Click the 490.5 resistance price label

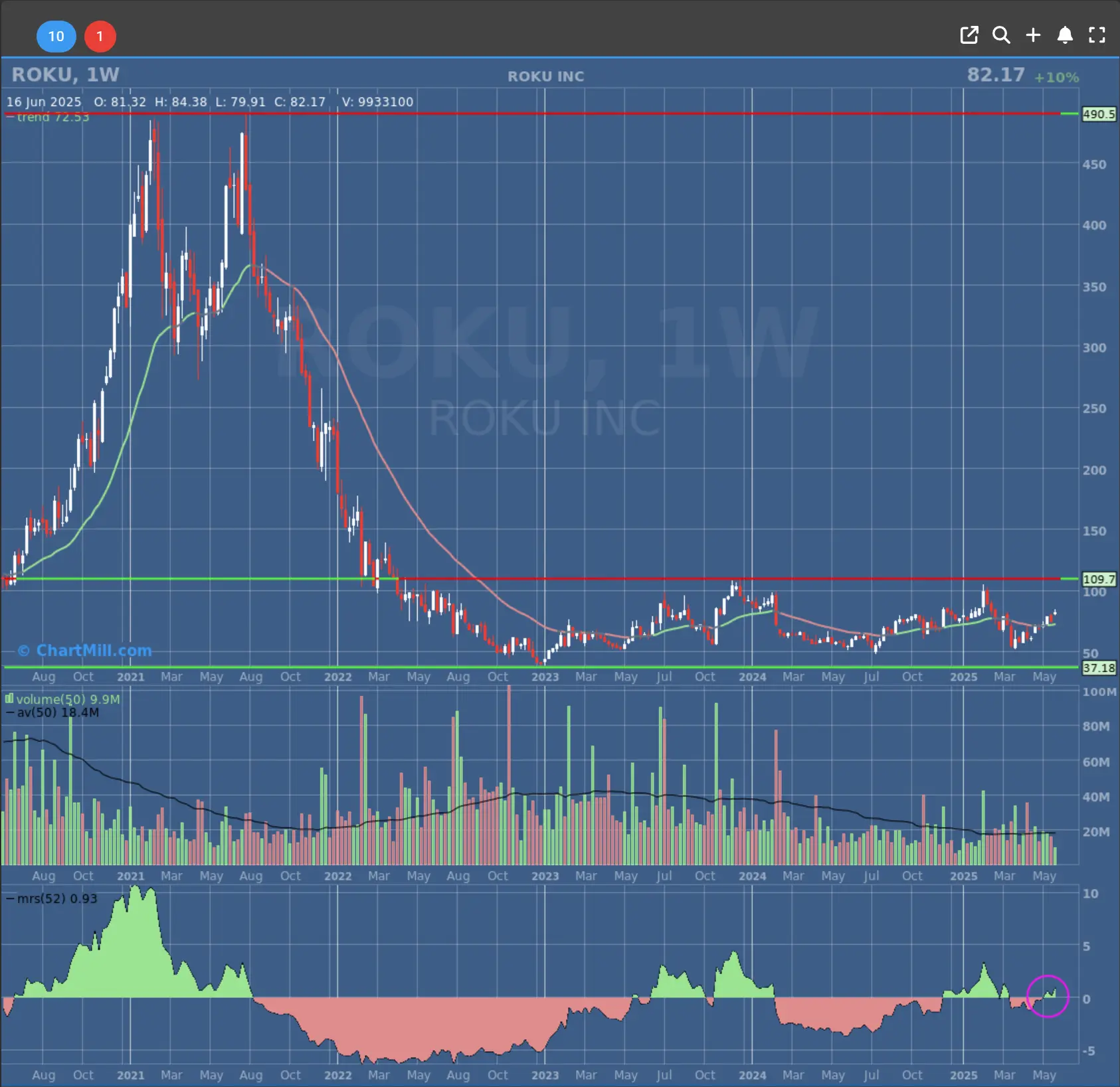pos(1099,114)
